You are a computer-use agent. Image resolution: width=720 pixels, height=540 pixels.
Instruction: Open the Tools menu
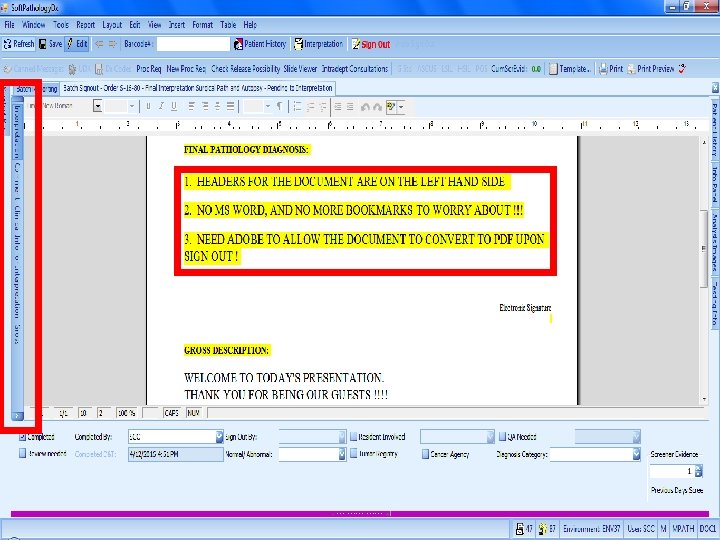tap(61, 25)
